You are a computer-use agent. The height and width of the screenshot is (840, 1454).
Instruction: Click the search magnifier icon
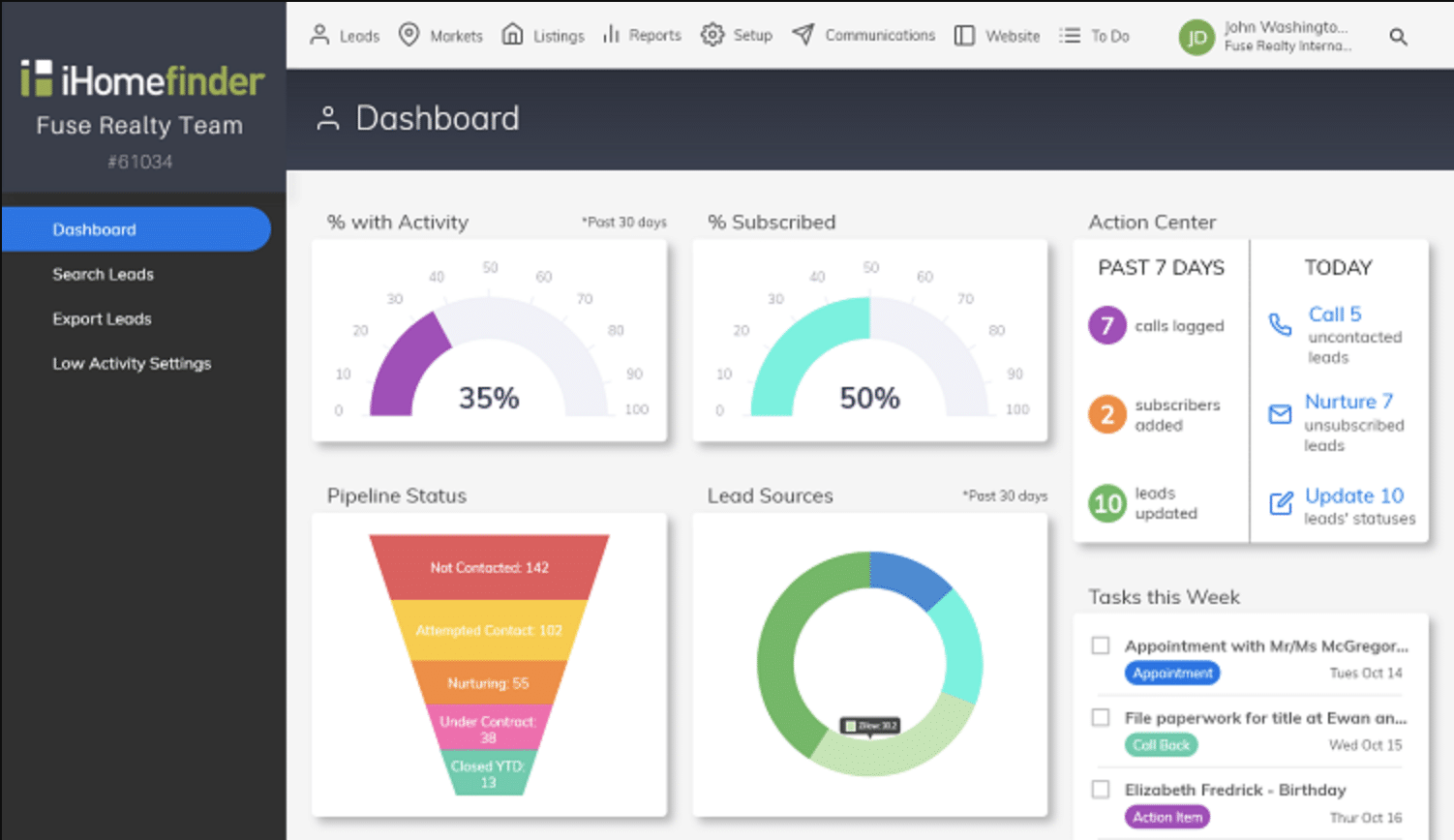pyautogui.click(x=1398, y=37)
